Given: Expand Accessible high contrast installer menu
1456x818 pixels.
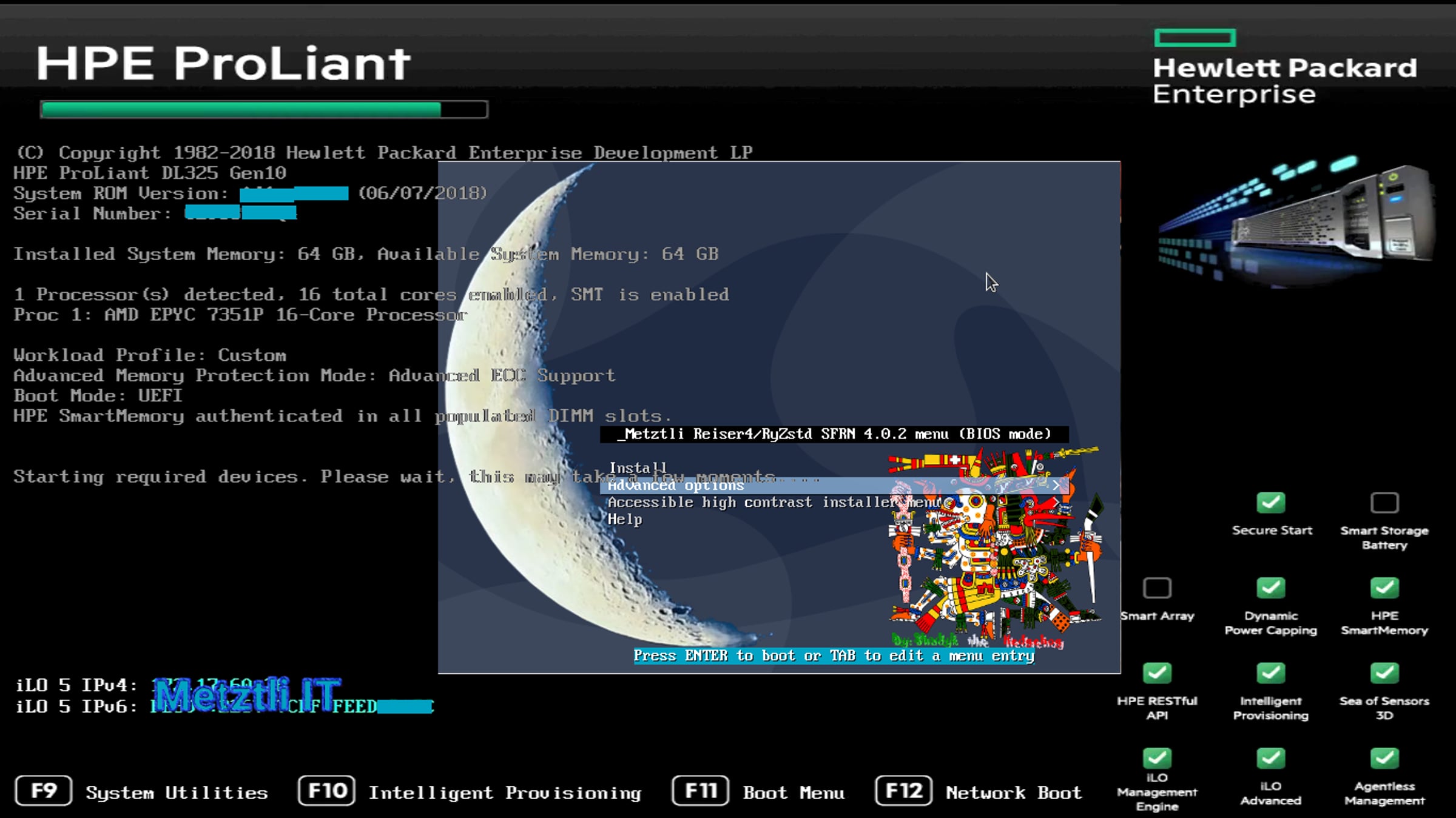Looking at the screenshot, I should [773, 503].
